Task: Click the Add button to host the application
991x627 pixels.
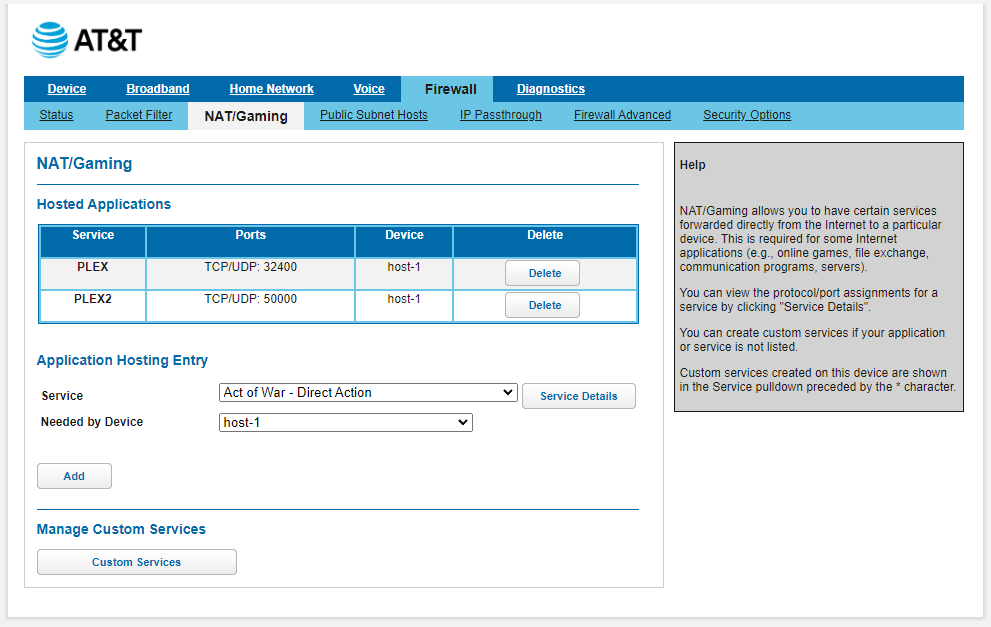Action: 74,475
